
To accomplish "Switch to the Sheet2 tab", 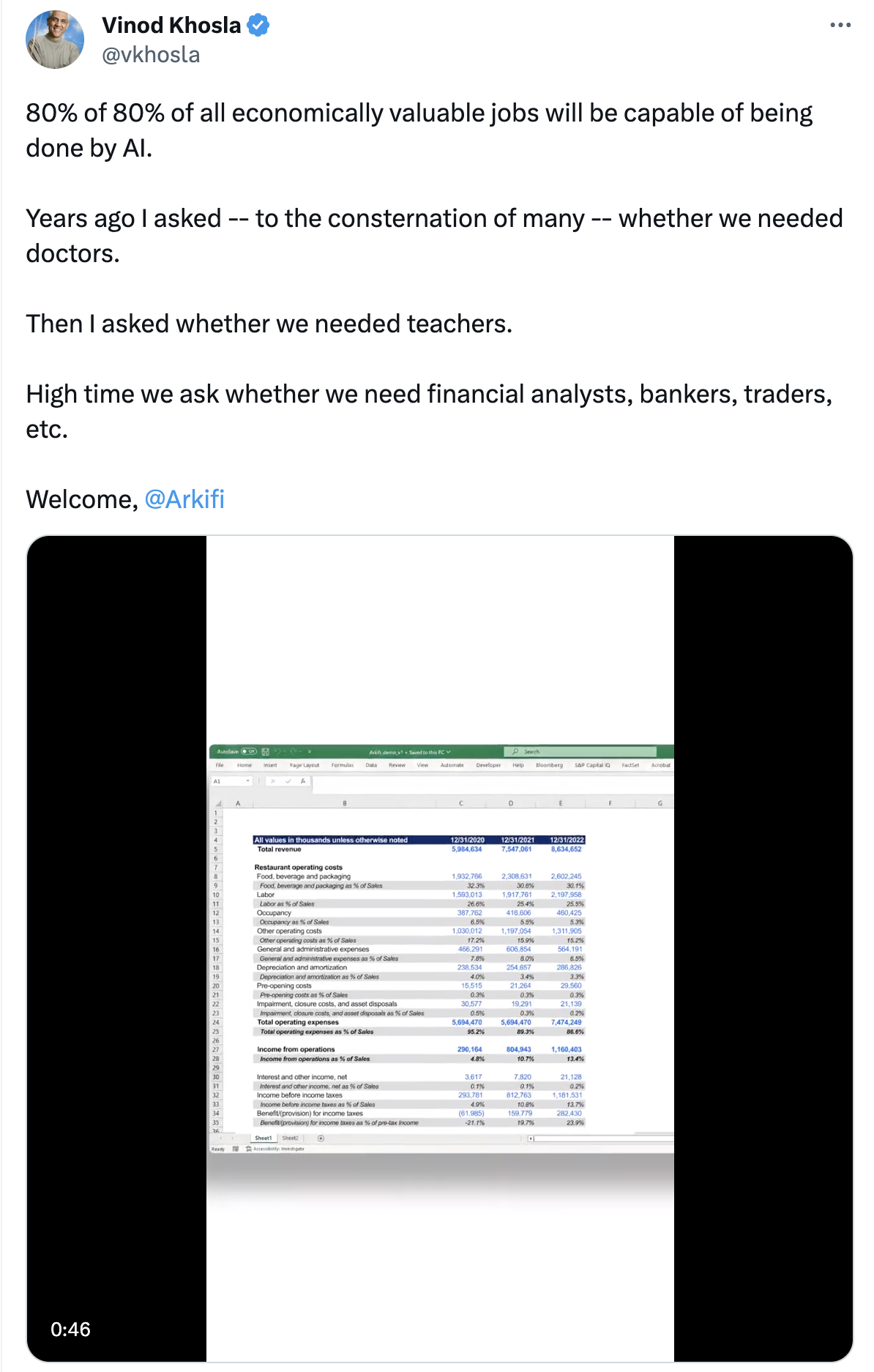I will coord(290,1138).
